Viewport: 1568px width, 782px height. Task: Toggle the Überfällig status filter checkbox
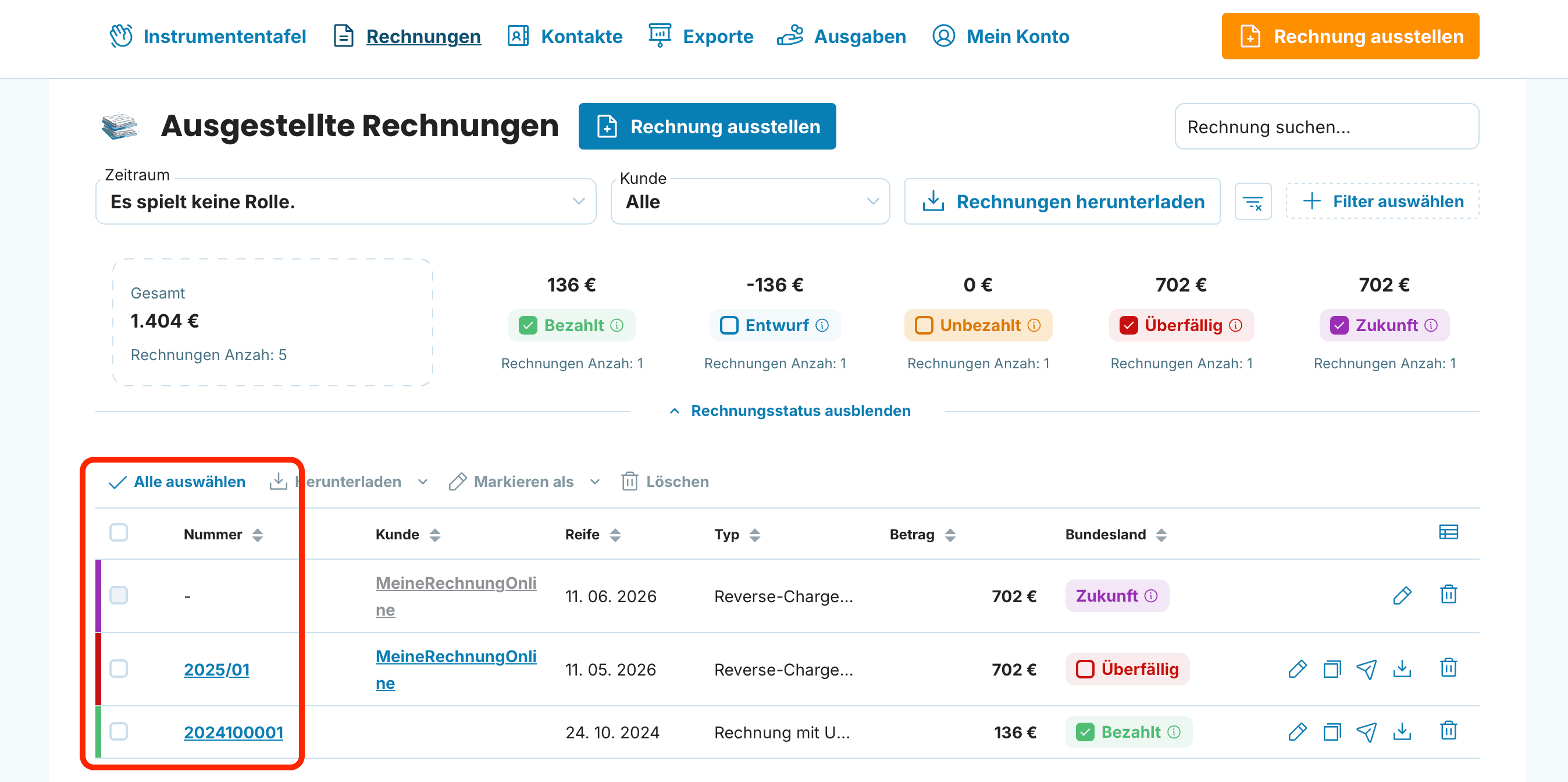[x=1128, y=325]
